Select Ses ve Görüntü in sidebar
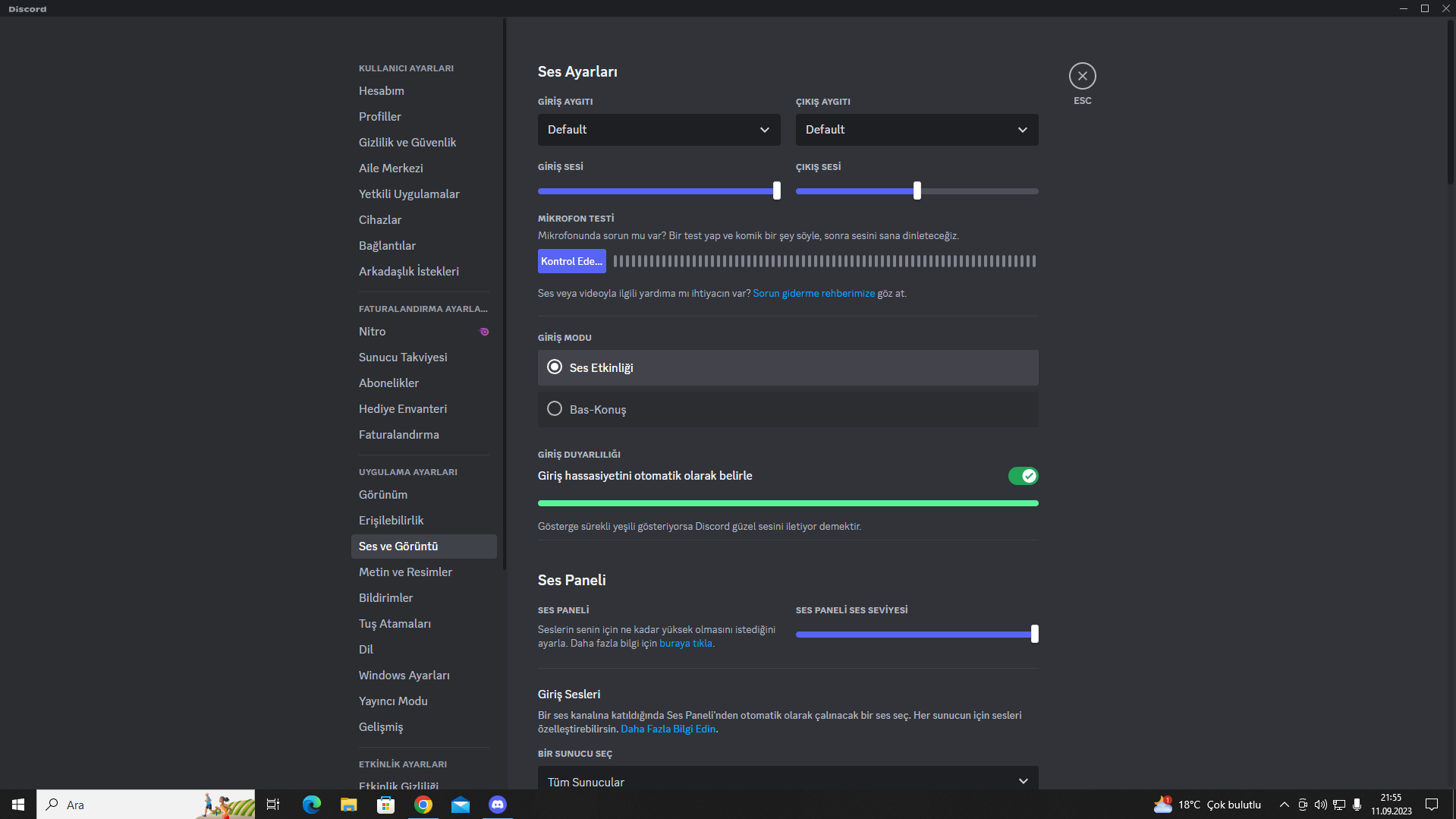Screen dimensions: 1456x819 pos(423,547)
